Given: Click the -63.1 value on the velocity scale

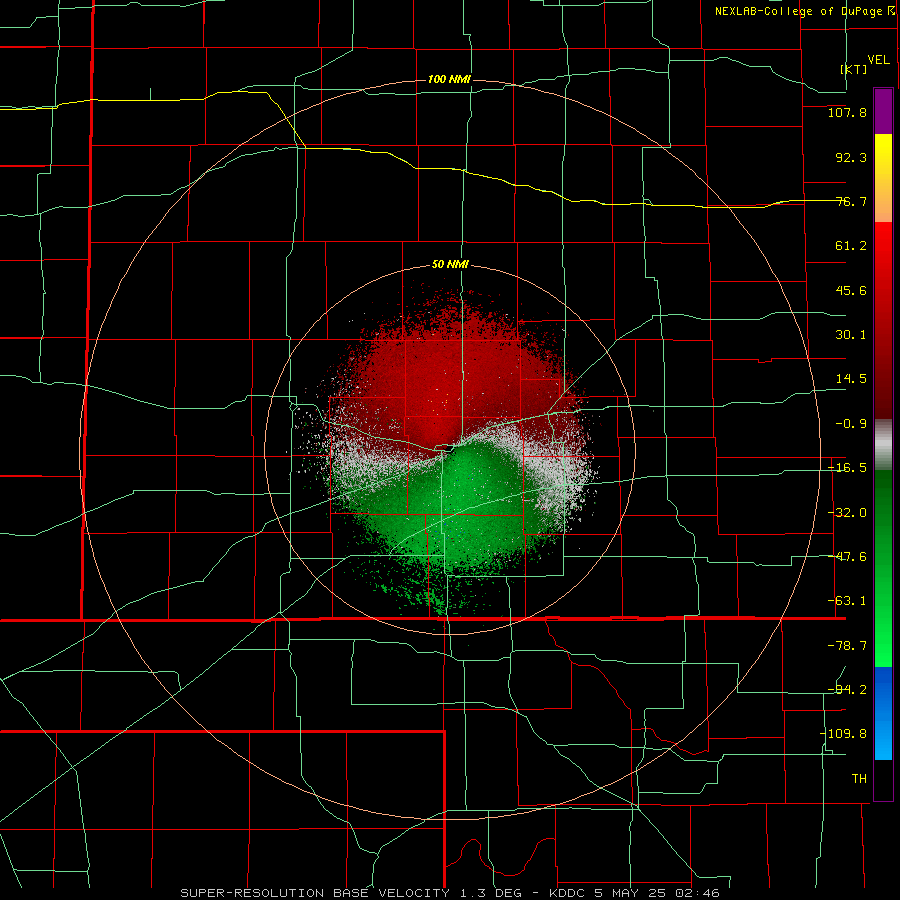Looking at the screenshot, I should click(x=847, y=602).
